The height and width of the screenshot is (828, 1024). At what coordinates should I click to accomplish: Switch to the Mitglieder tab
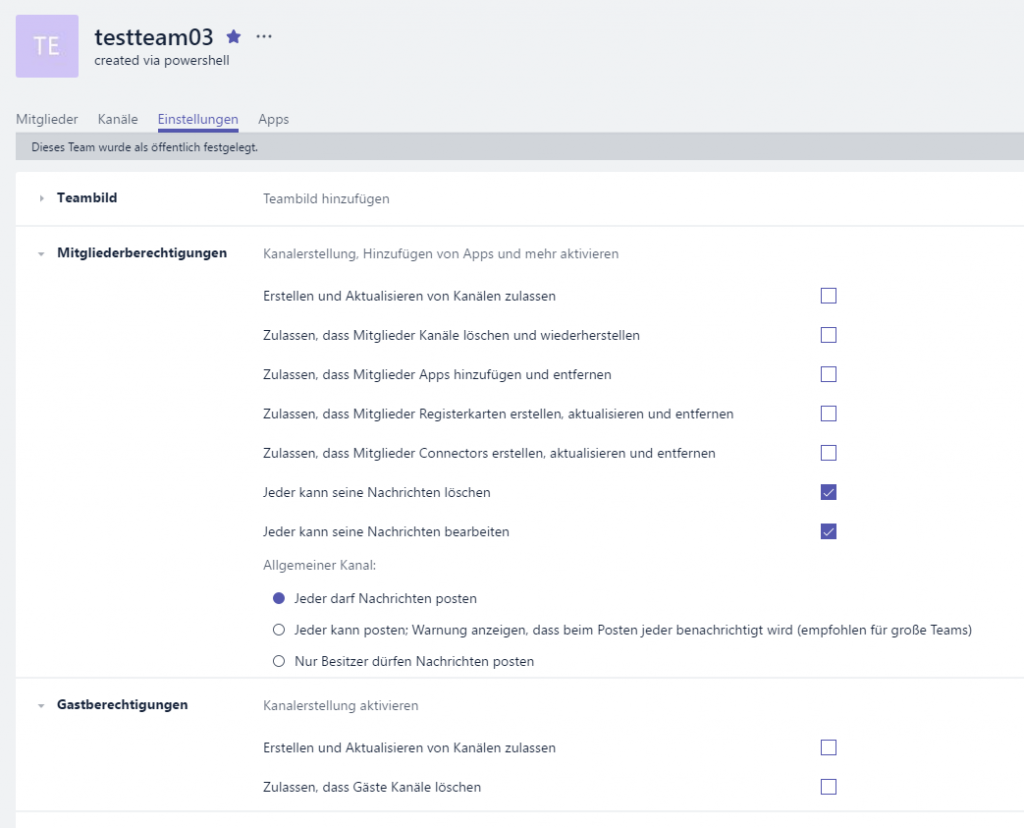click(x=46, y=118)
